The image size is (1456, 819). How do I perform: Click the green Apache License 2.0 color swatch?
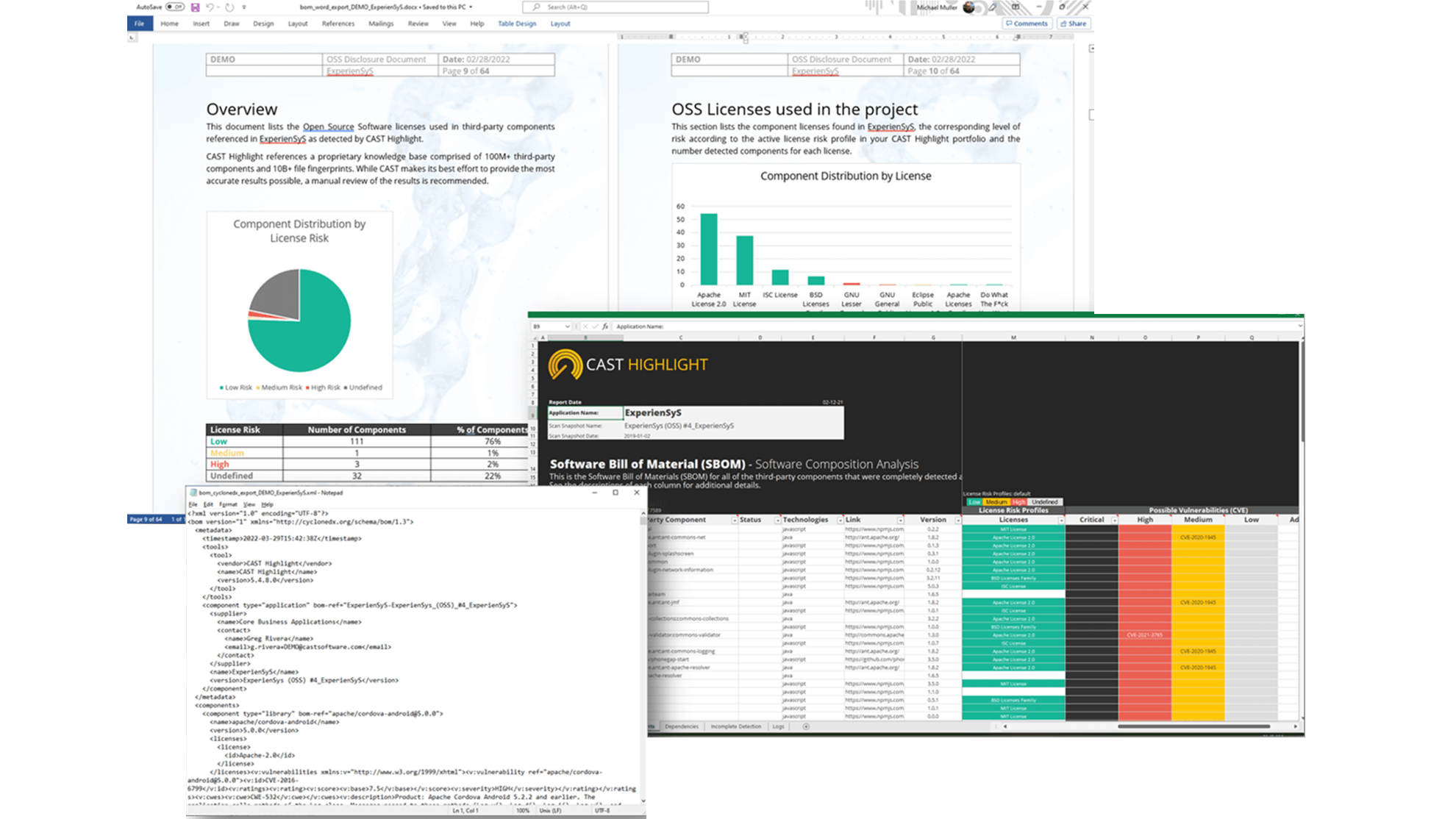coord(1015,537)
